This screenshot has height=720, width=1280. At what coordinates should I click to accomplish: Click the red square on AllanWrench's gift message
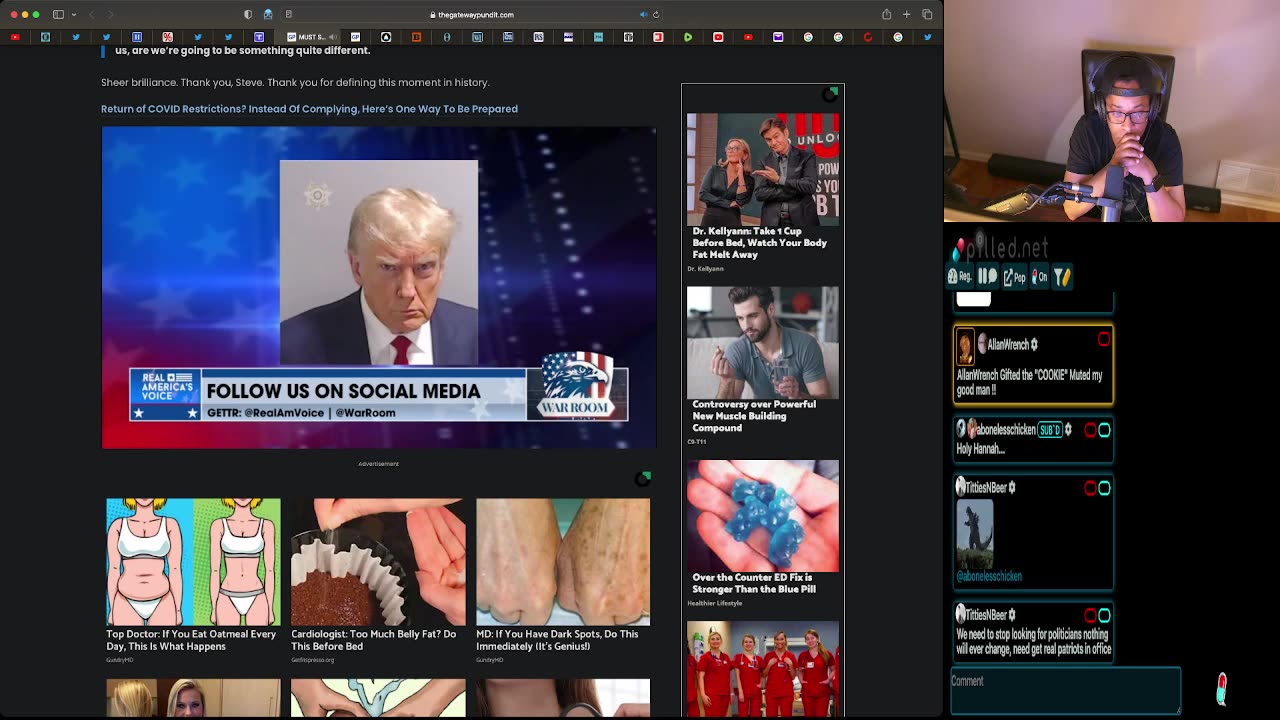coord(1104,340)
